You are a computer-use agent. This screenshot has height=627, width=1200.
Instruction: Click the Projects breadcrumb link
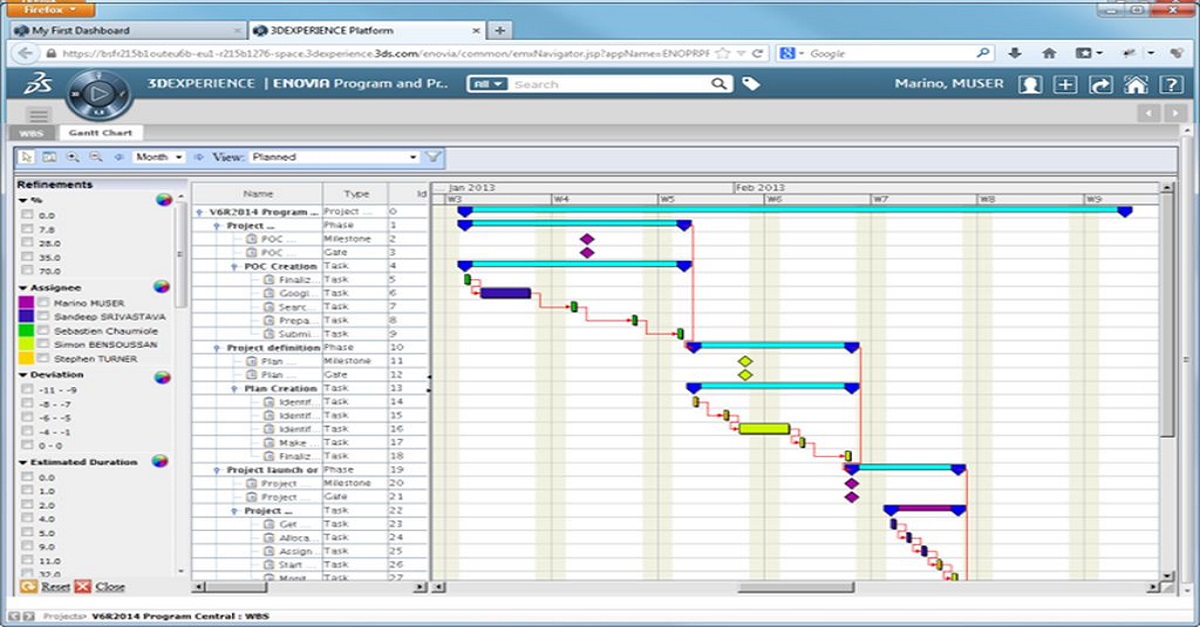tap(62, 616)
